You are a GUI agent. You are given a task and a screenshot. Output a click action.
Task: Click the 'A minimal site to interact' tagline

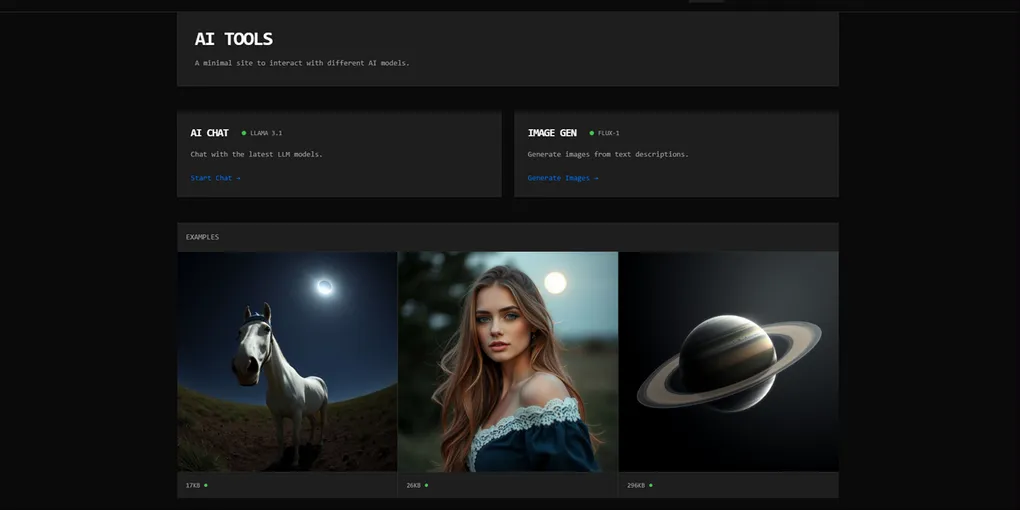(302, 63)
